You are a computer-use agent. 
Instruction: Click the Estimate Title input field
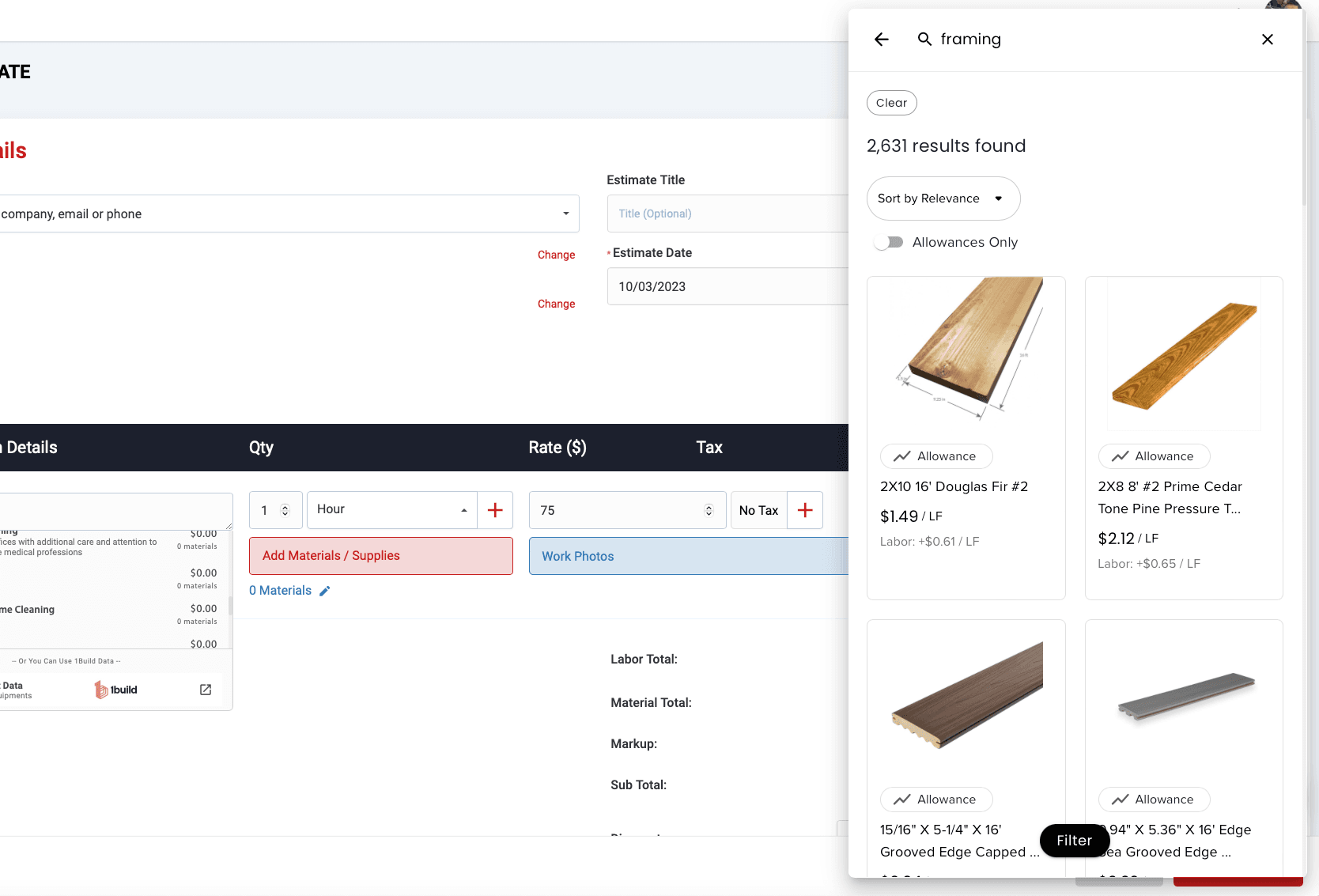point(728,214)
